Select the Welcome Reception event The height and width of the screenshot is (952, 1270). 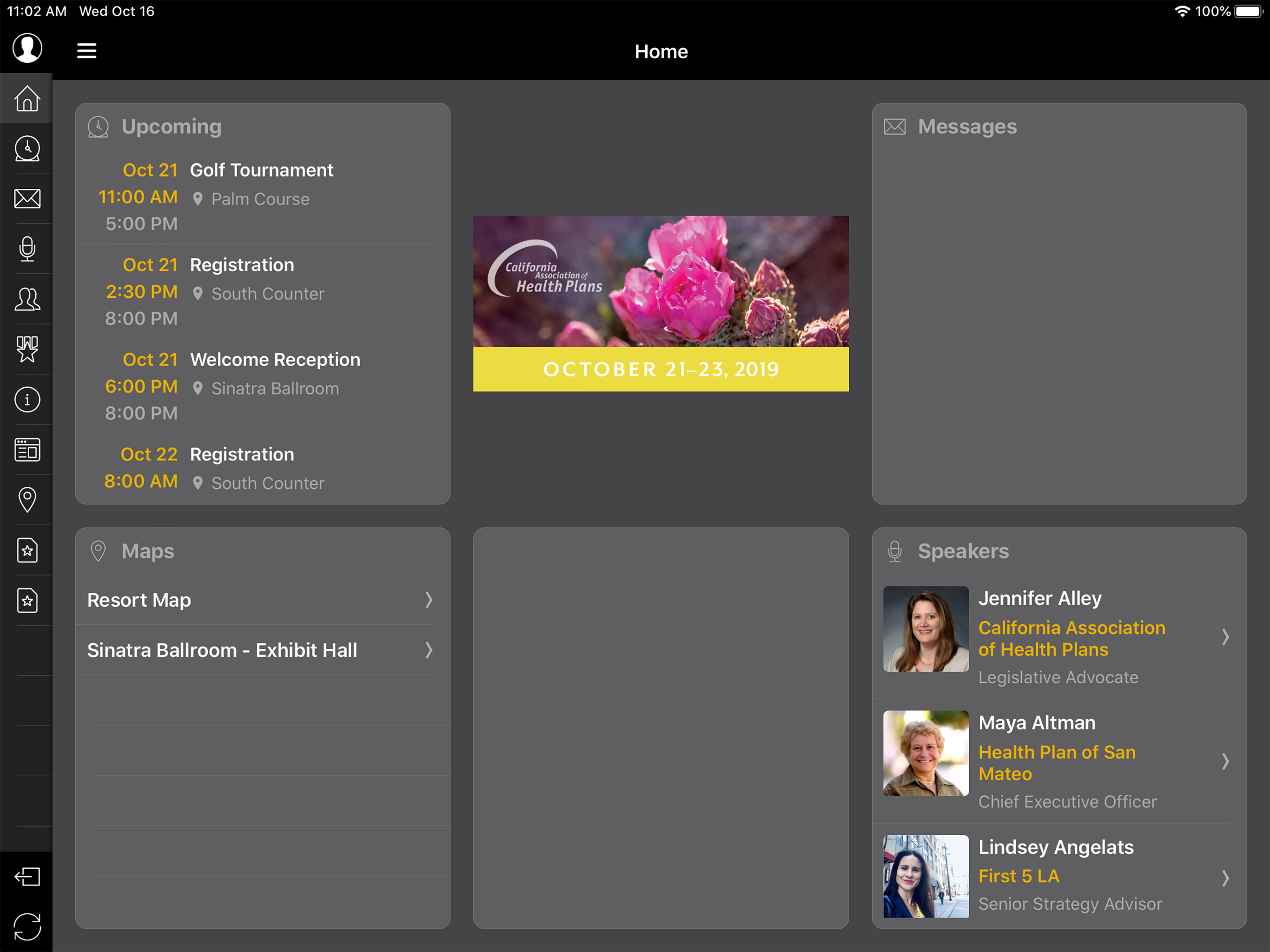coord(275,359)
